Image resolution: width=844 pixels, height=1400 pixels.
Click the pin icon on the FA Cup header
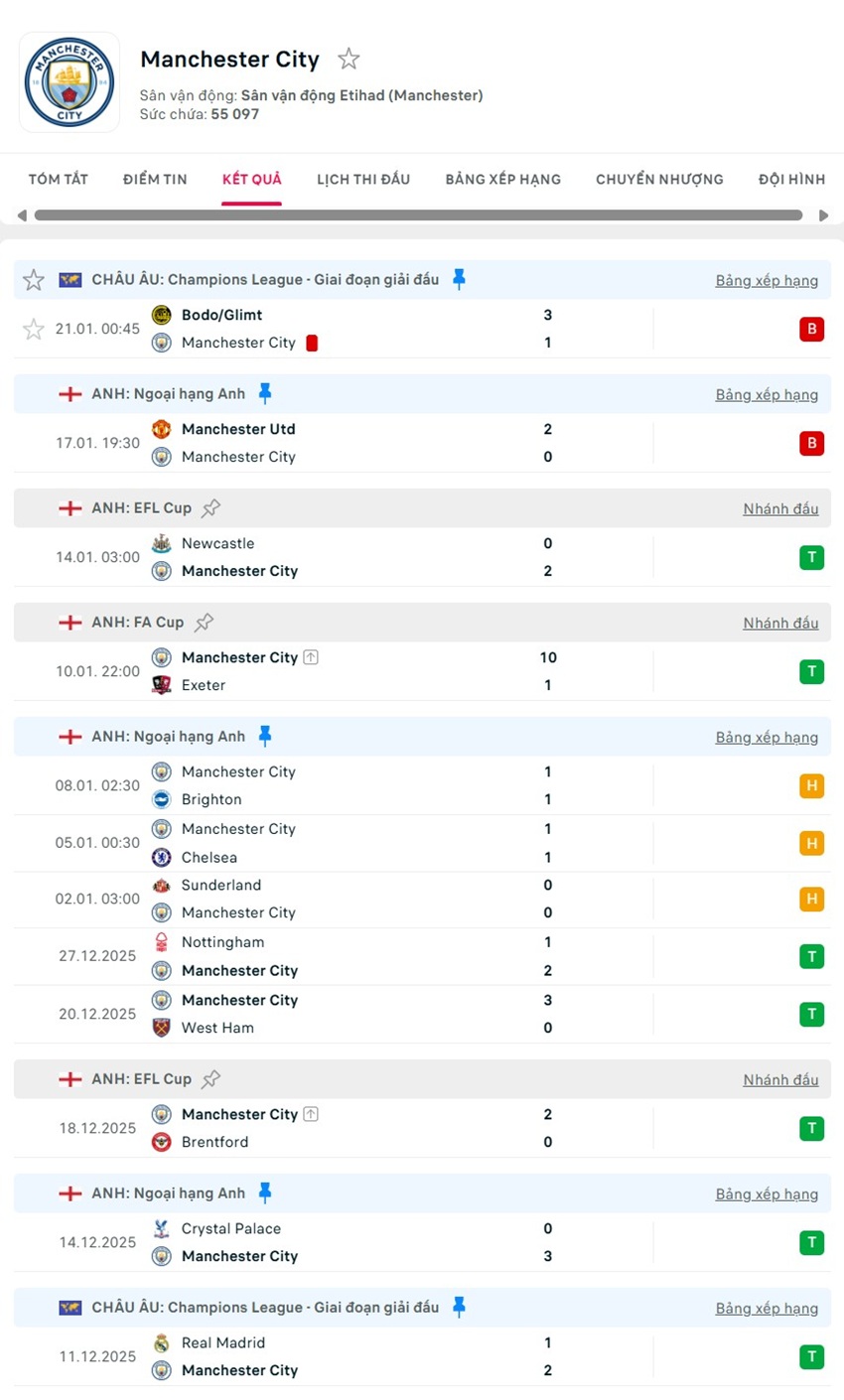pos(205,622)
